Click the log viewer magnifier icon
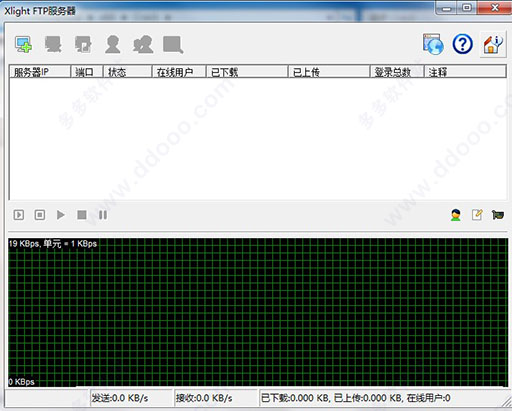Image resolution: width=512 pixels, height=411 pixels. (173, 44)
